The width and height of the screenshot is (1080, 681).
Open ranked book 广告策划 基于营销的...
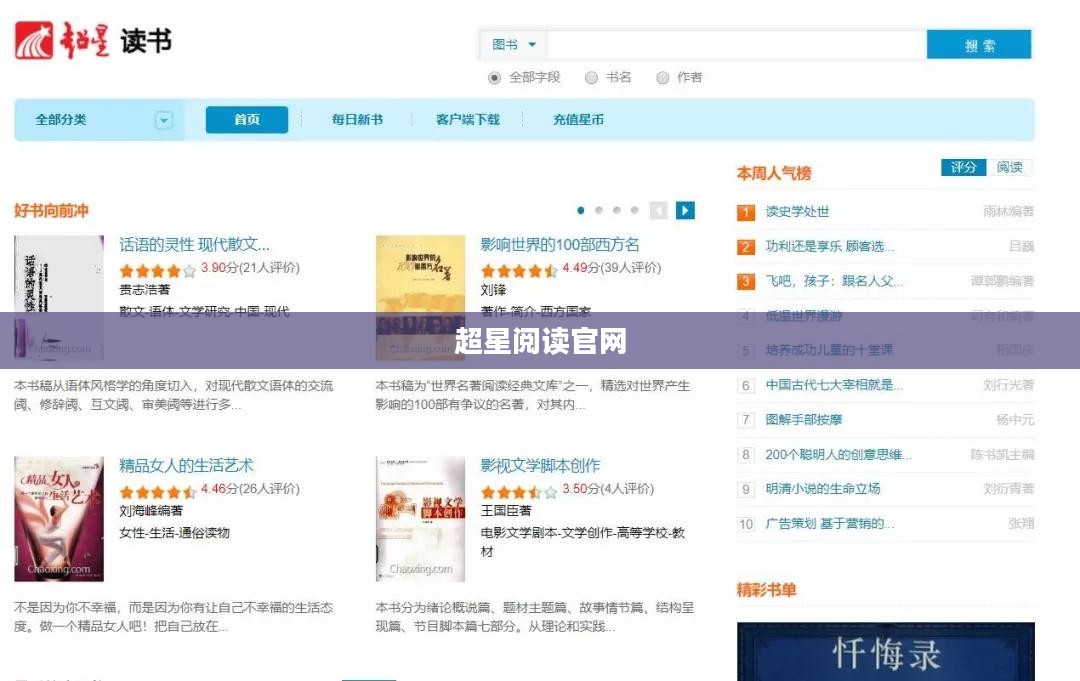pos(830,524)
